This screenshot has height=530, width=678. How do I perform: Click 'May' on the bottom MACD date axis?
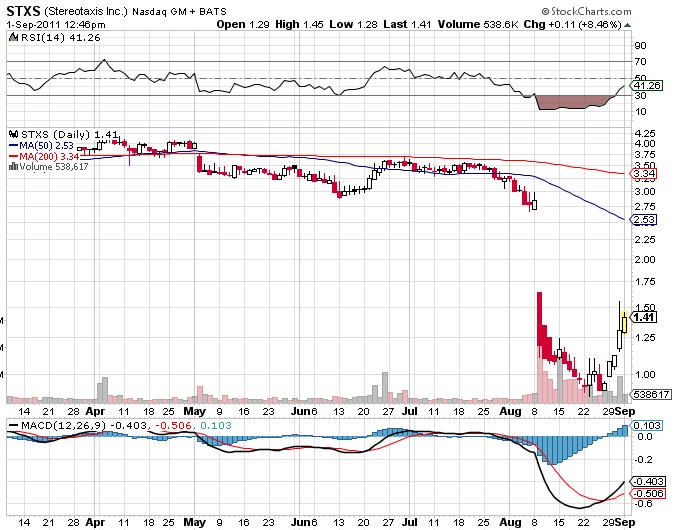(x=195, y=522)
